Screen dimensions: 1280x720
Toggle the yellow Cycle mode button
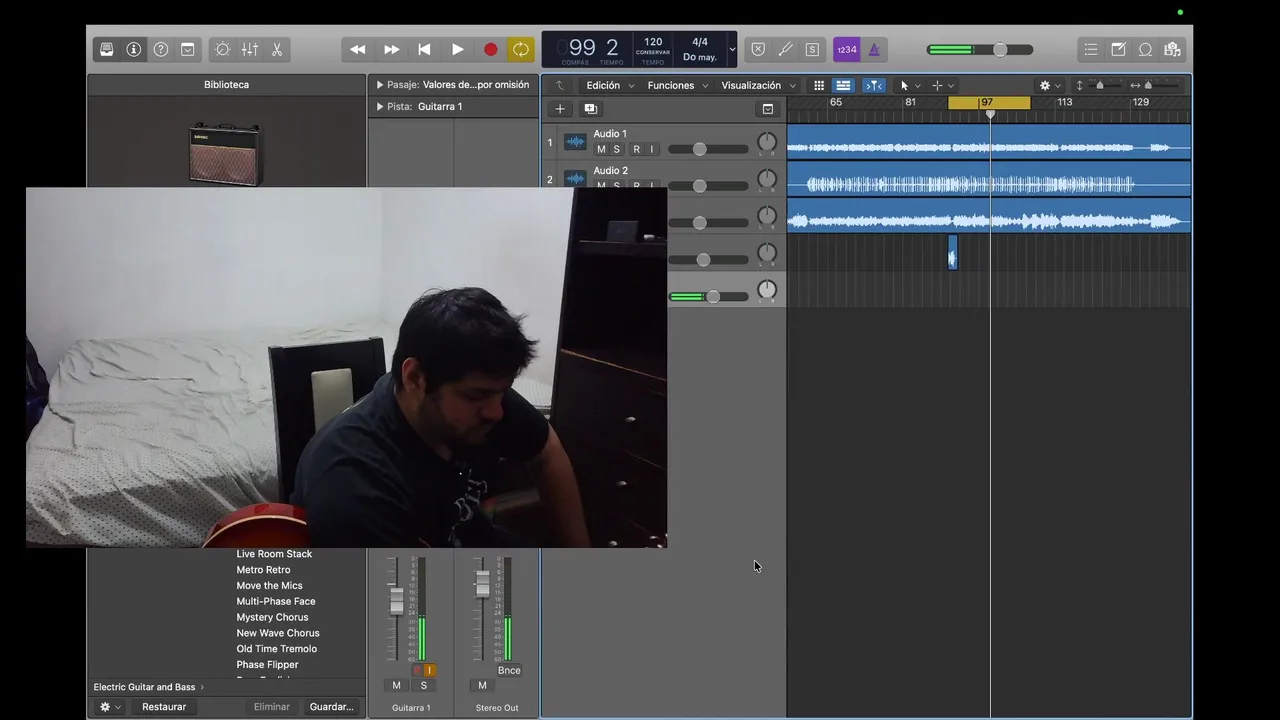[521, 49]
